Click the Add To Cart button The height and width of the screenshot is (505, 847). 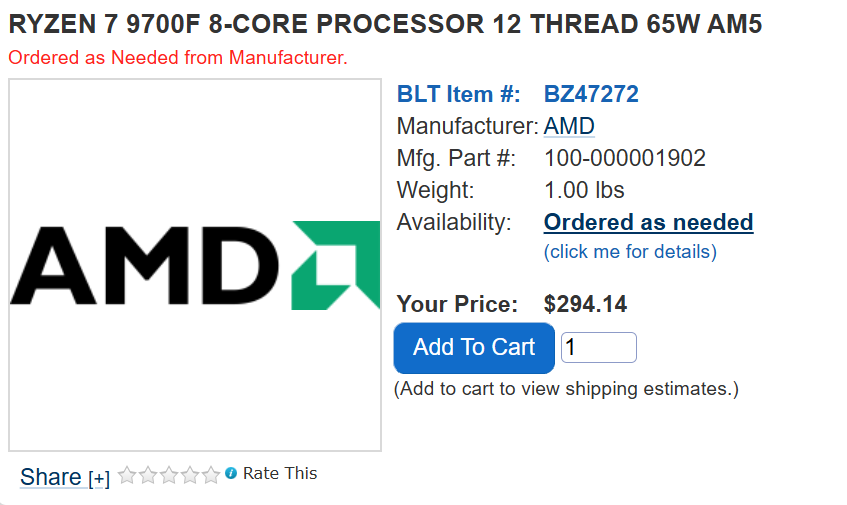474,348
